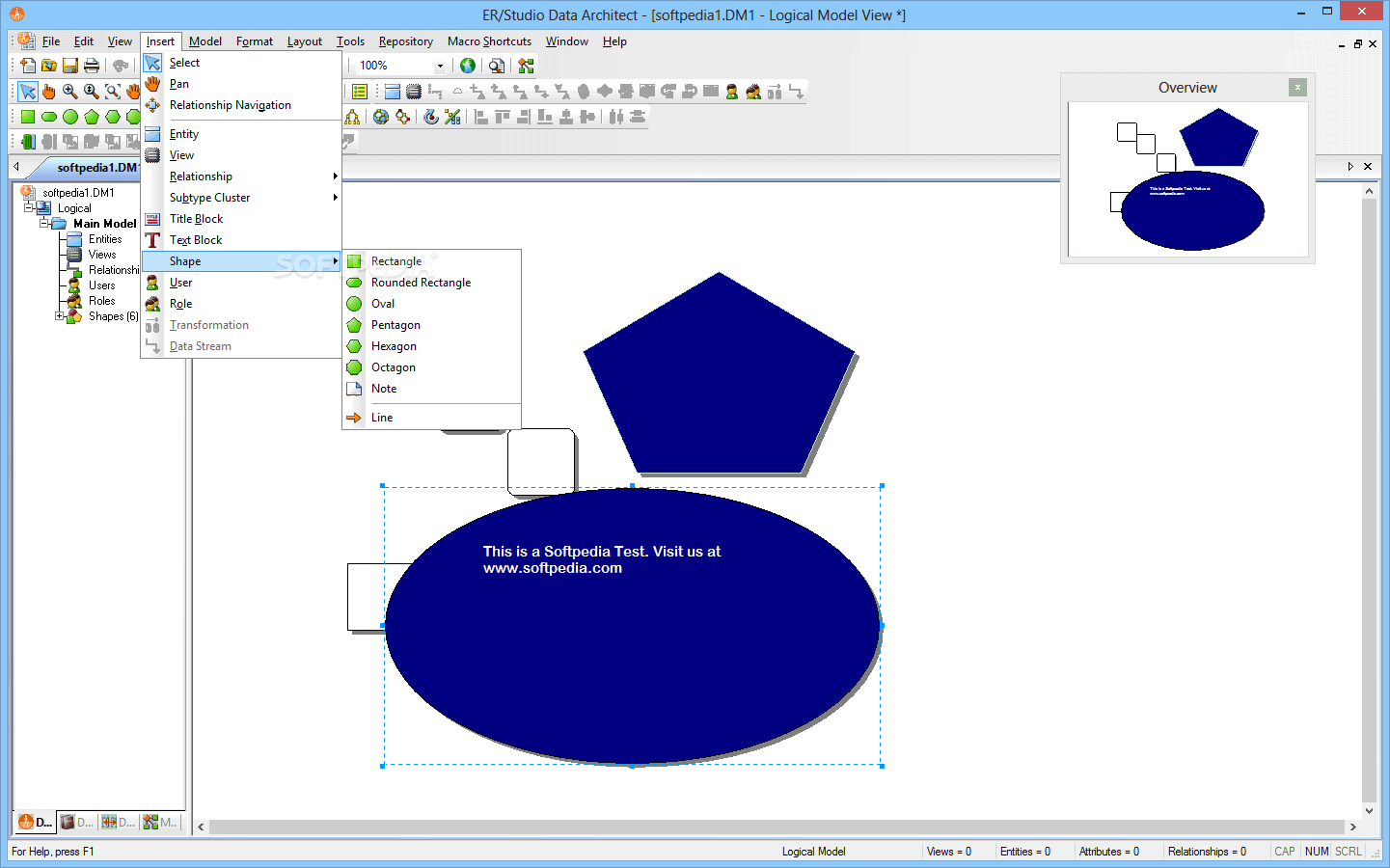Click the Overview thumbnail preview

point(1187,179)
